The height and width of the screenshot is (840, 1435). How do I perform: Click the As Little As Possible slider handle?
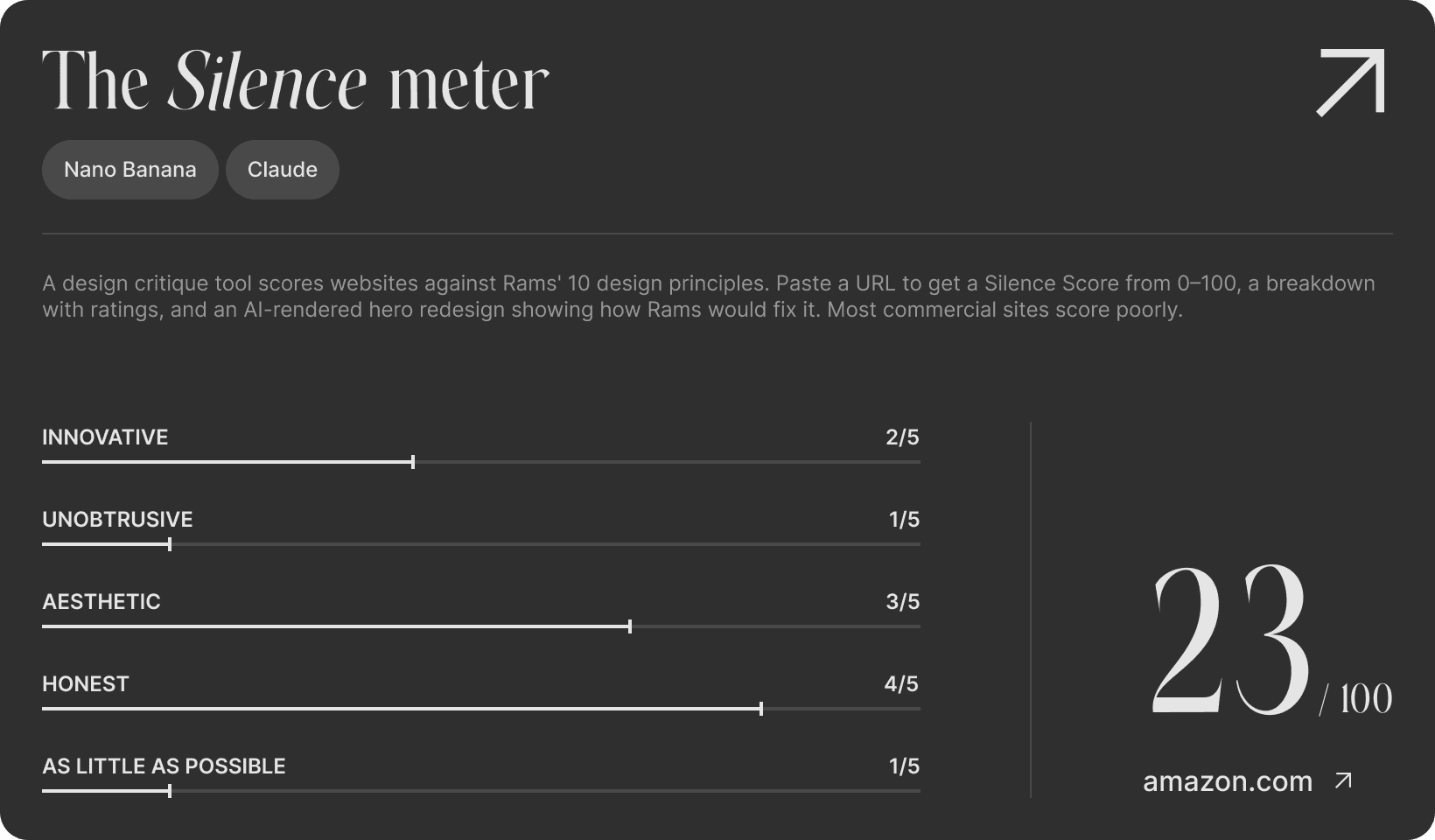click(170, 790)
